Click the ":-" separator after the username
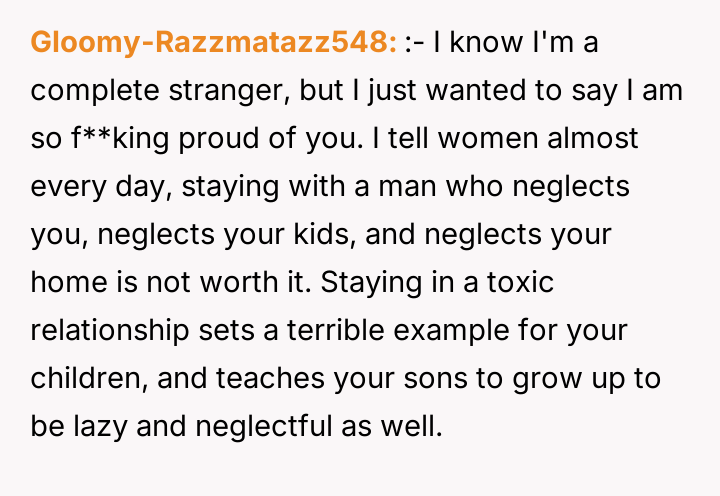The width and height of the screenshot is (720, 496). click(x=416, y=42)
